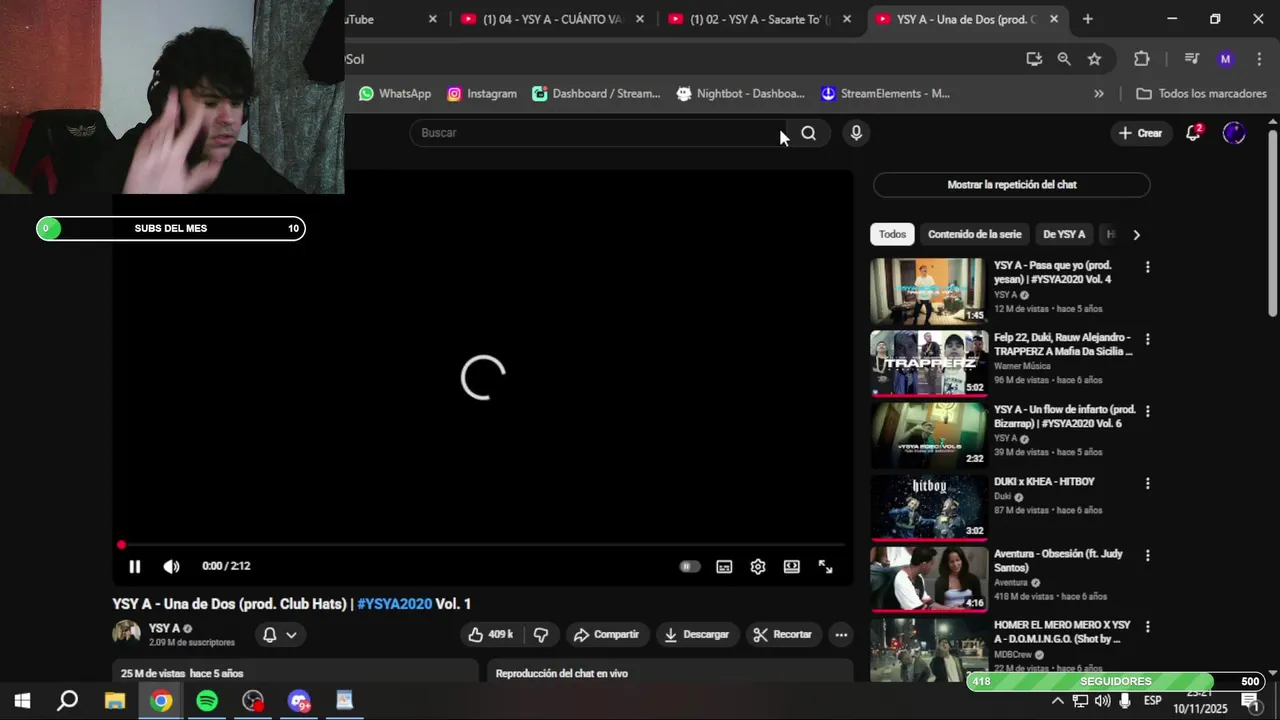This screenshot has width=1280, height=720.
Task: Mute the video volume speaker icon
Action: click(172, 566)
